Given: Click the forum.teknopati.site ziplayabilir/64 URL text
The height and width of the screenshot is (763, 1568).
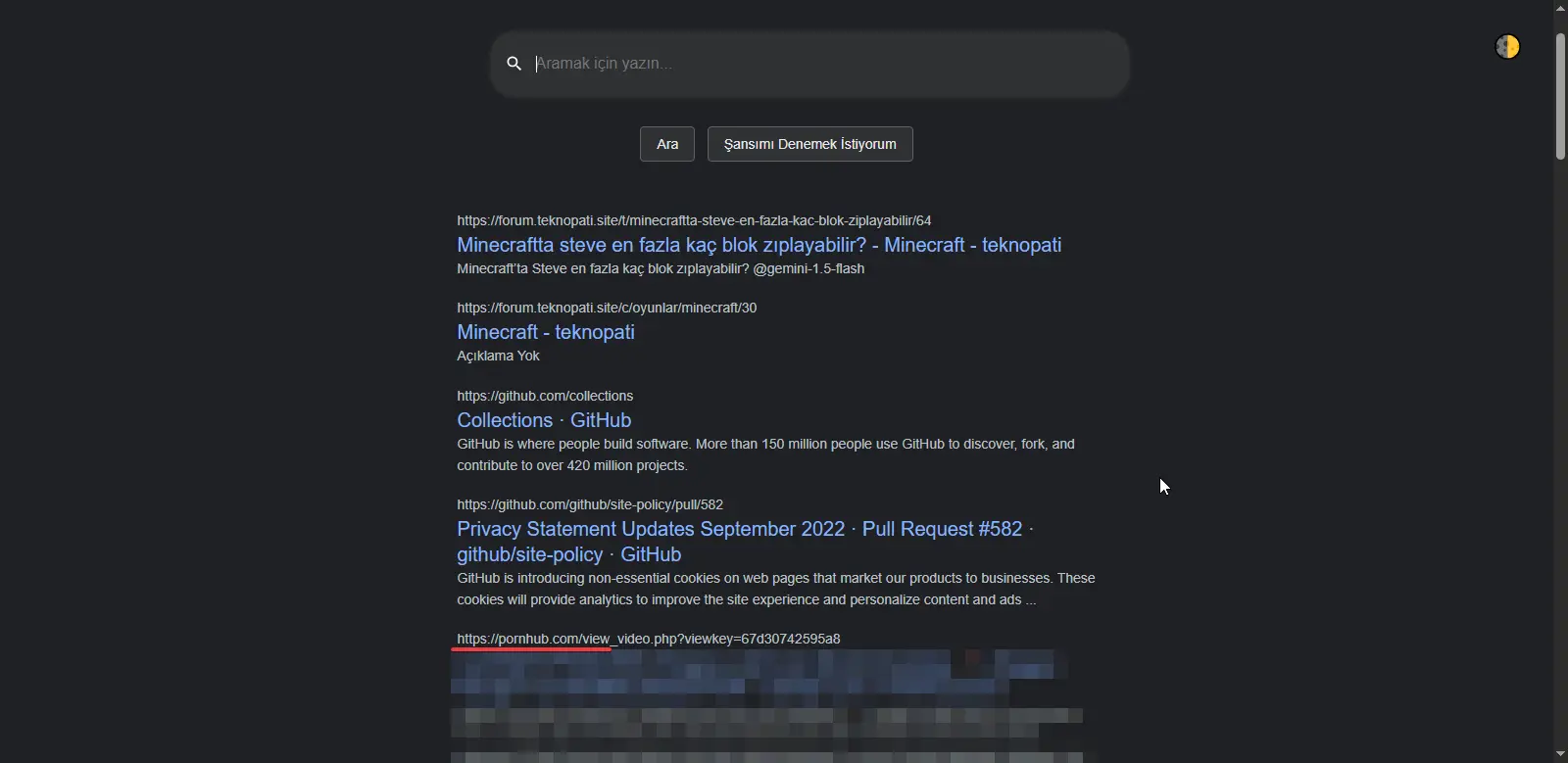Looking at the screenshot, I should [694, 220].
